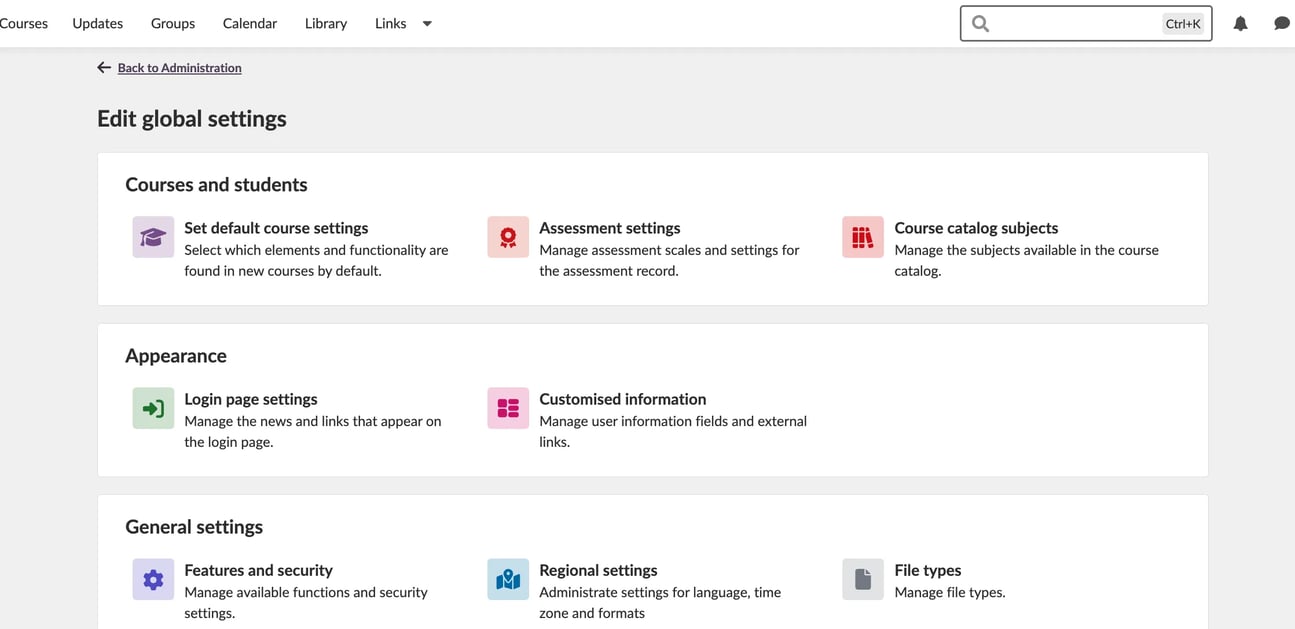
Task: Click the grey File types document icon
Action: [x=862, y=580]
